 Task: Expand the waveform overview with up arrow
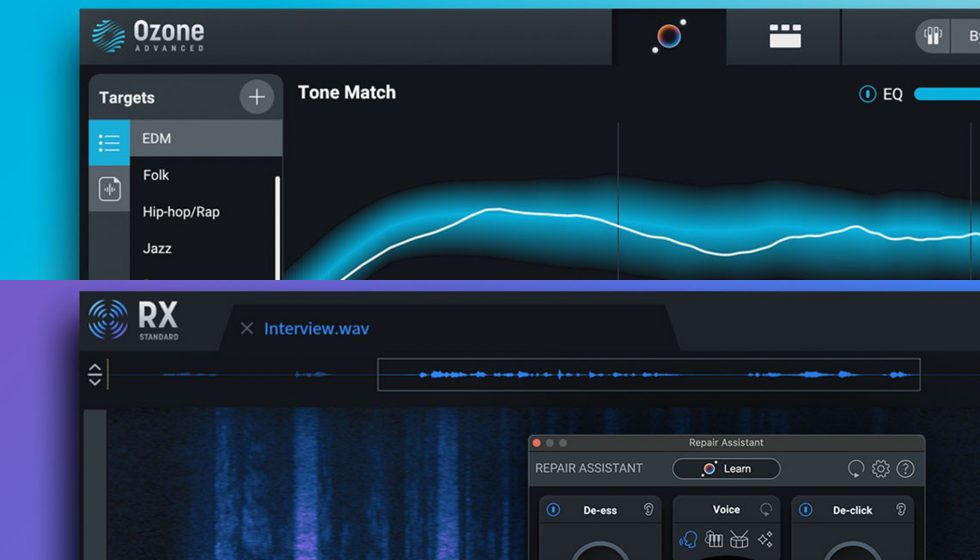click(94, 368)
